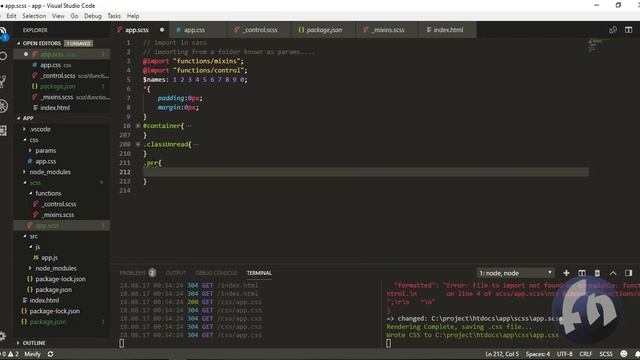Open the Debug Console panel tab
Screen dimensions: 640x360
[216, 273]
